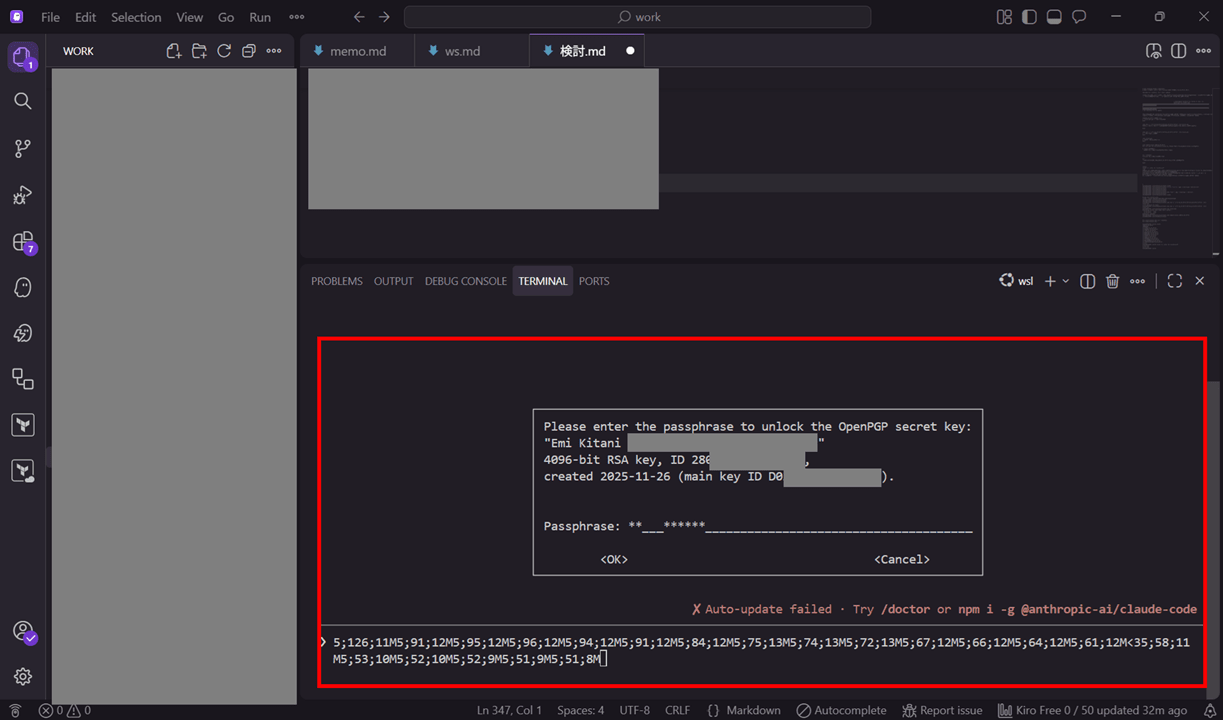Viewport: 1223px width, 720px height.
Task: Switch to OUTPUT panel tab
Action: 393,281
